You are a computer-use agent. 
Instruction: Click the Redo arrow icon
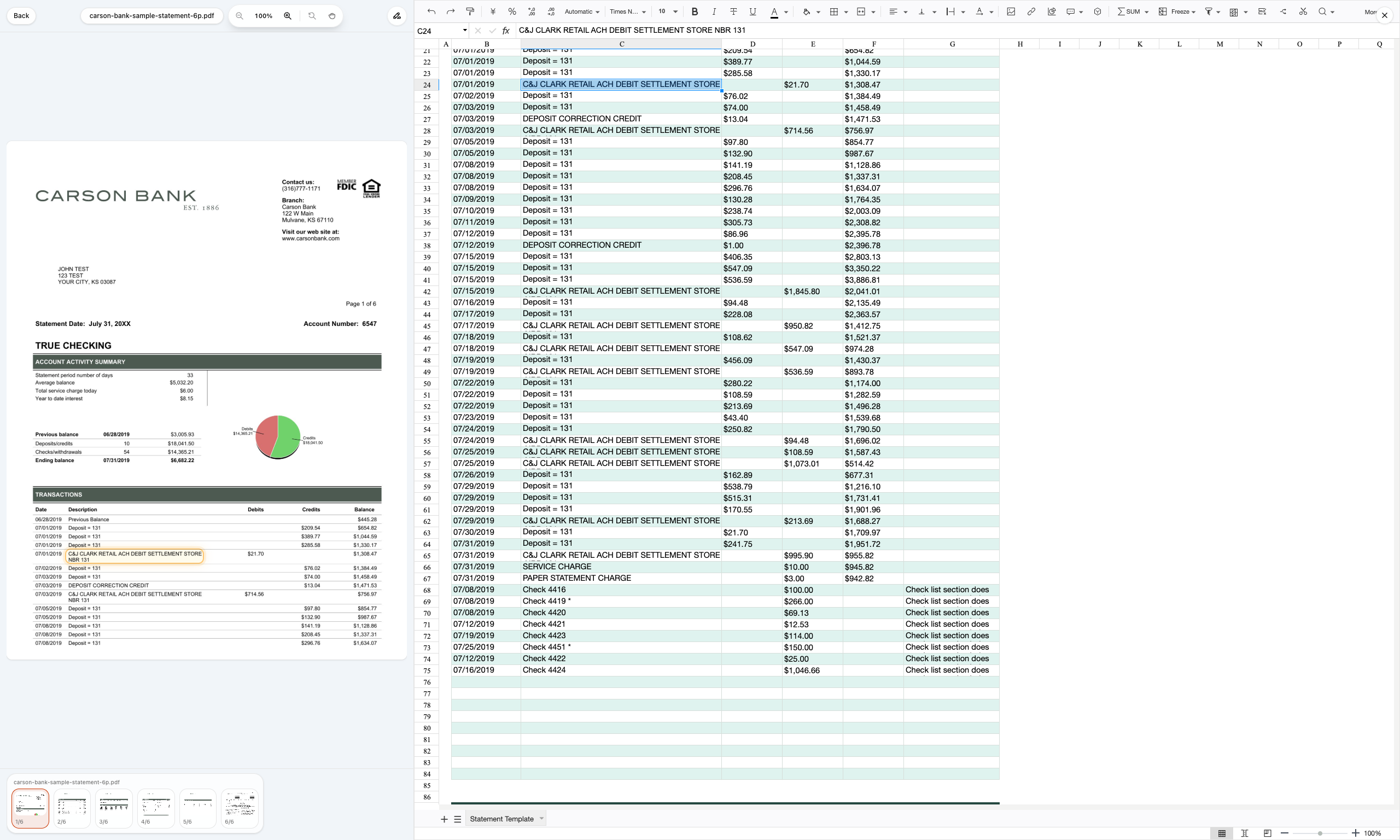pyautogui.click(x=451, y=11)
